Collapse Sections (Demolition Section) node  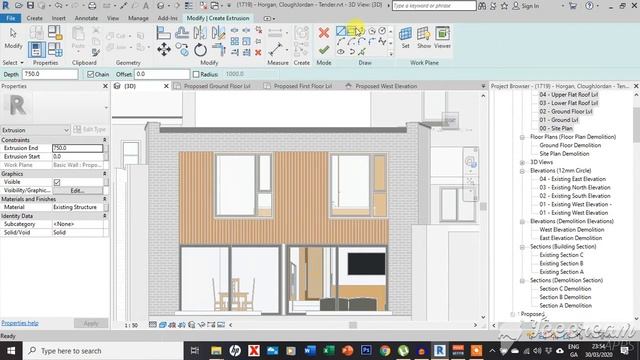[522, 281]
